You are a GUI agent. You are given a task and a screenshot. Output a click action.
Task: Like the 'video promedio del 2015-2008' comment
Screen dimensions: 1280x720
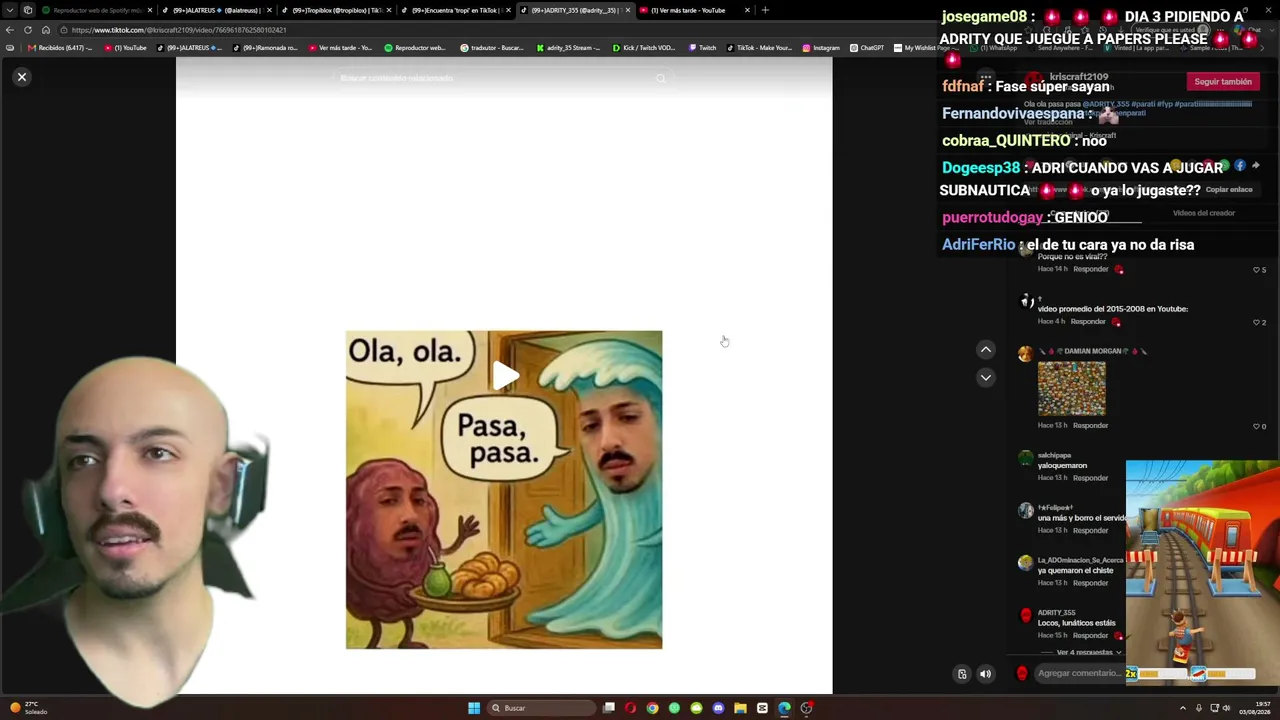pyautogui.click(x=1259, y=322)
